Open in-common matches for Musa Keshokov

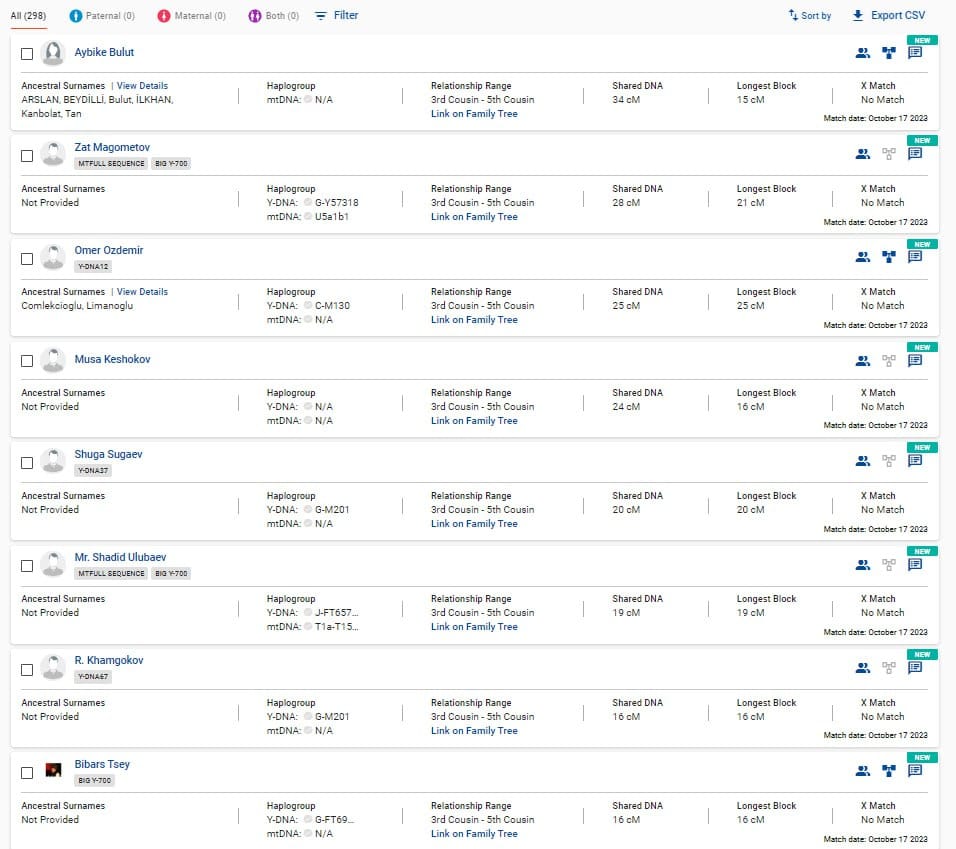coord(862,361)
